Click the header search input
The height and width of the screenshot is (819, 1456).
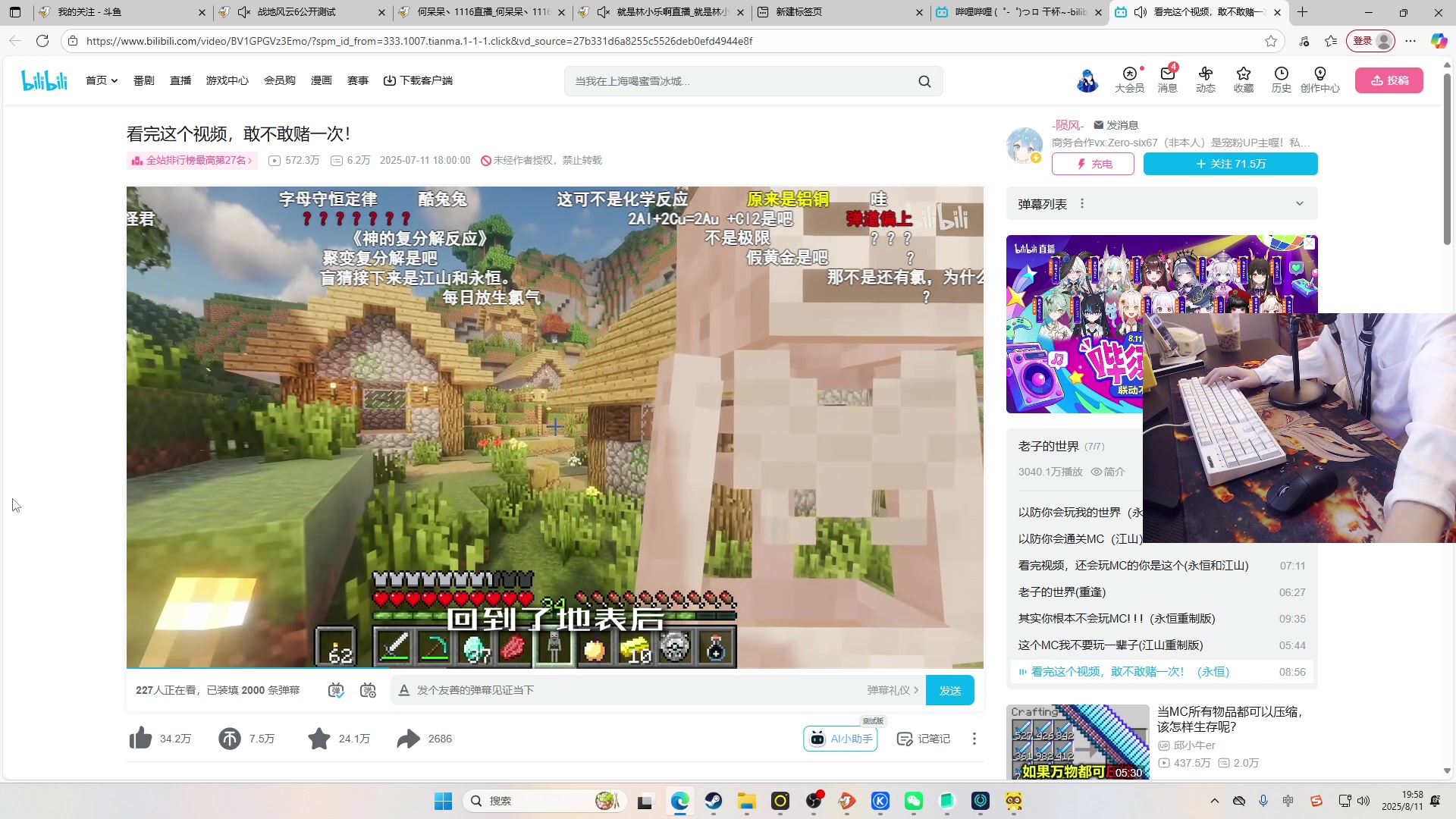739,81
